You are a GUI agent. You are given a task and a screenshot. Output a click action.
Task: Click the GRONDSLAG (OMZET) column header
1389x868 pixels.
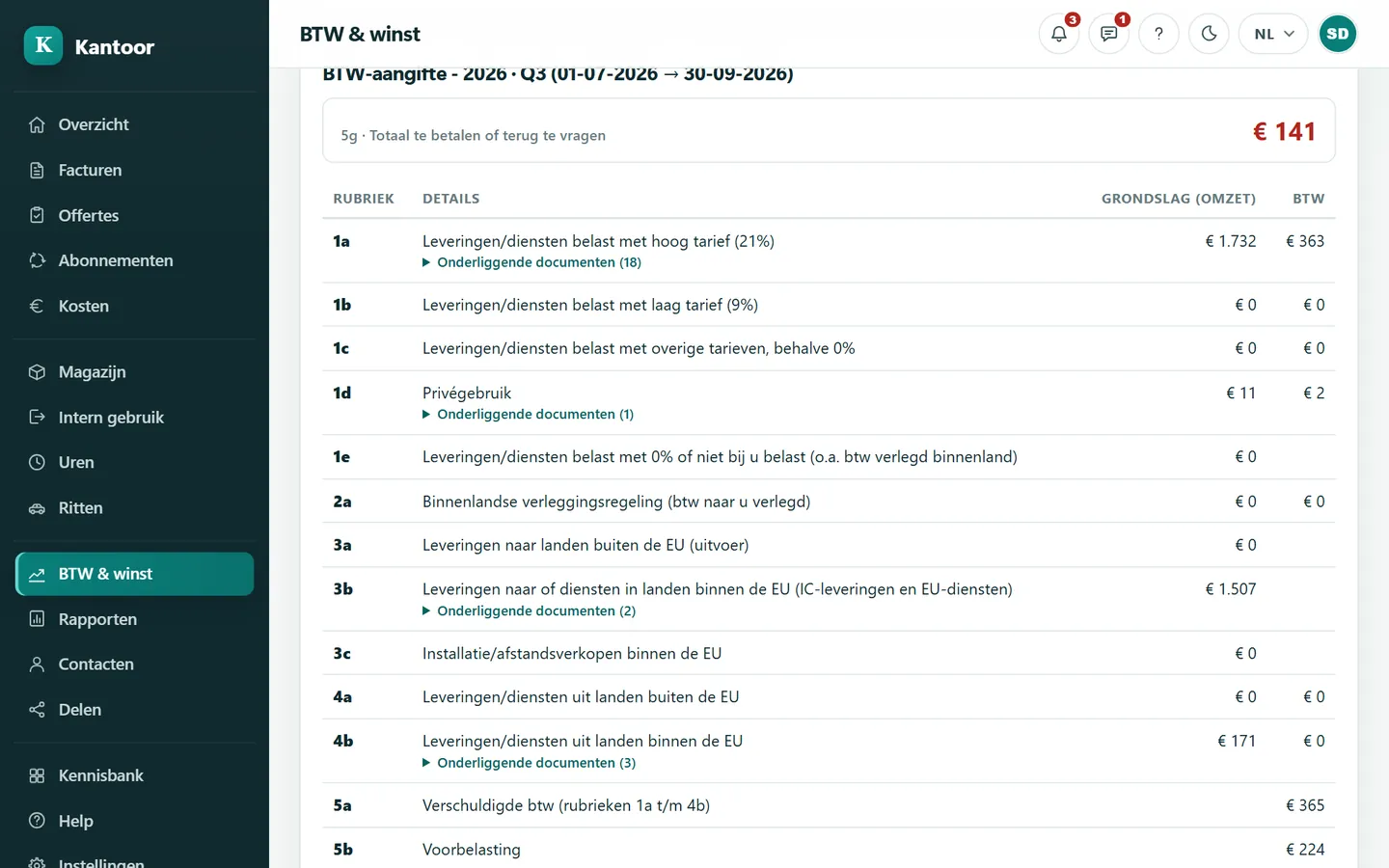click(x=1179, y=199)
